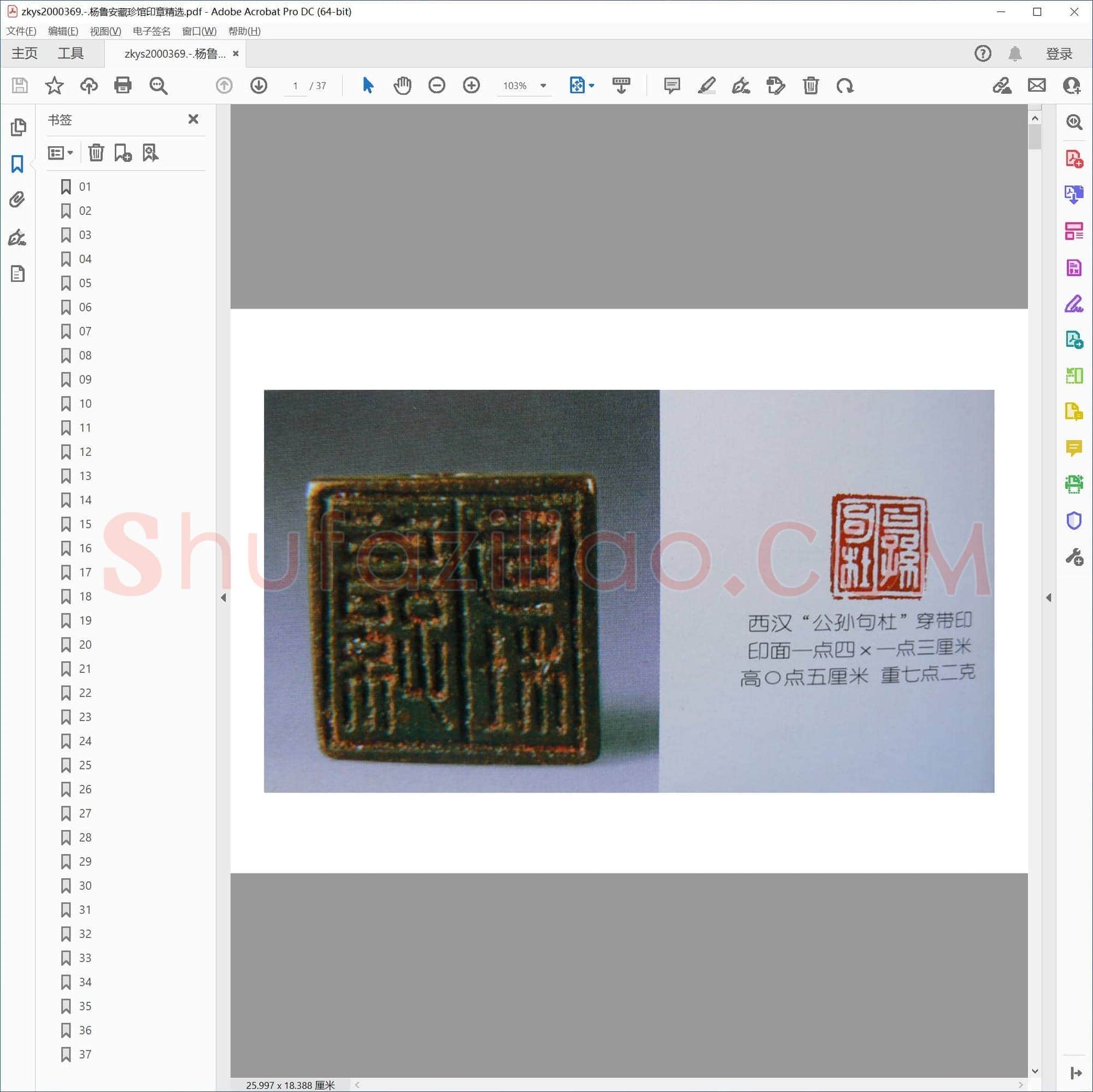Click 登录 sign-in button

1059,54
